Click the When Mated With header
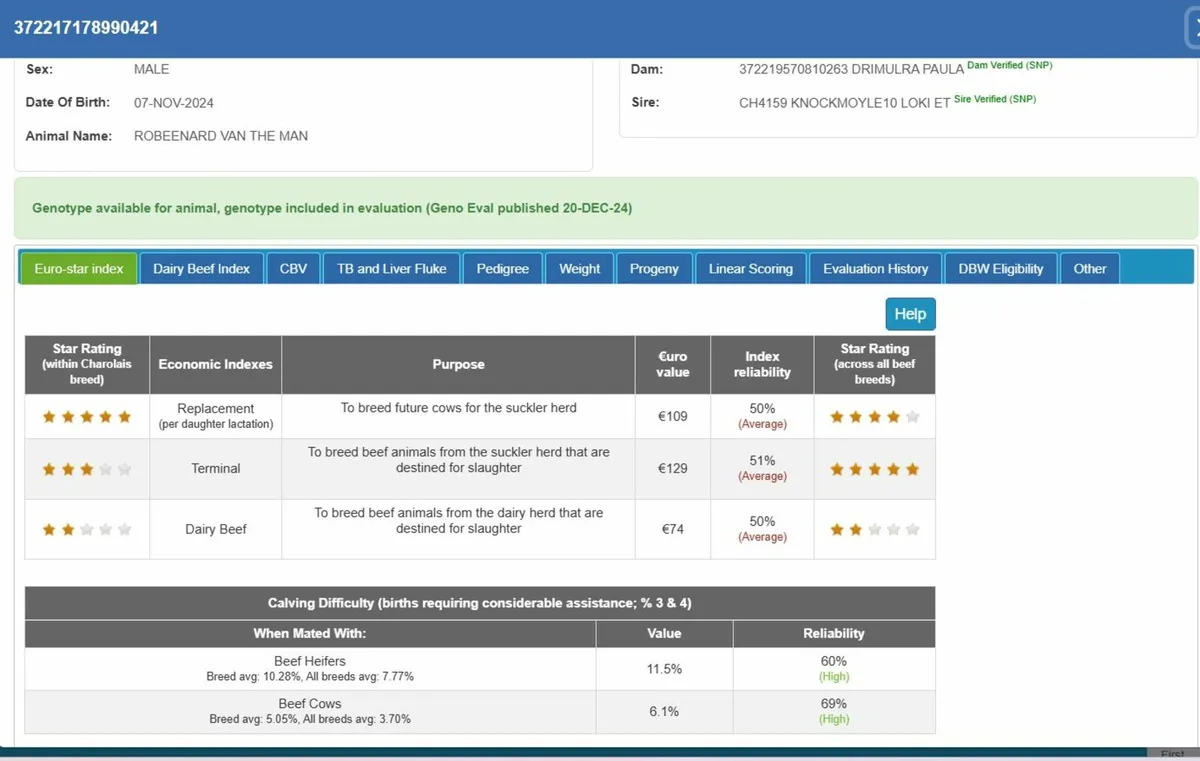Image resolution: width=1200 pixels, height=761 pixels. tap(310, 634)
